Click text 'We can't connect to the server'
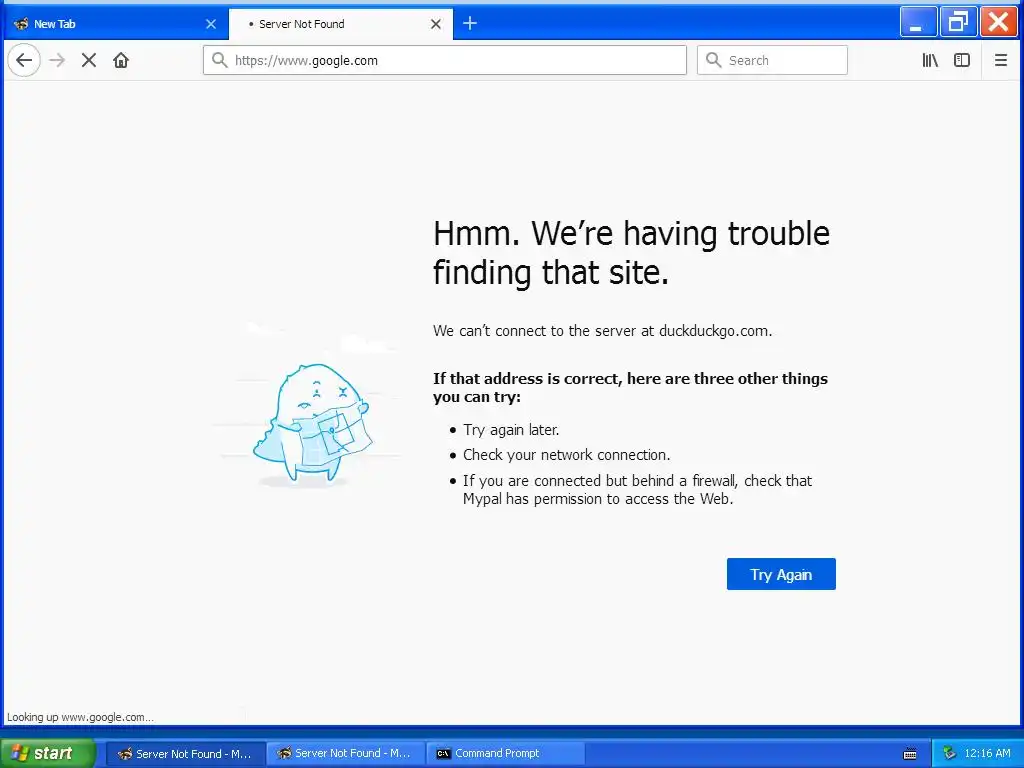 602,331
